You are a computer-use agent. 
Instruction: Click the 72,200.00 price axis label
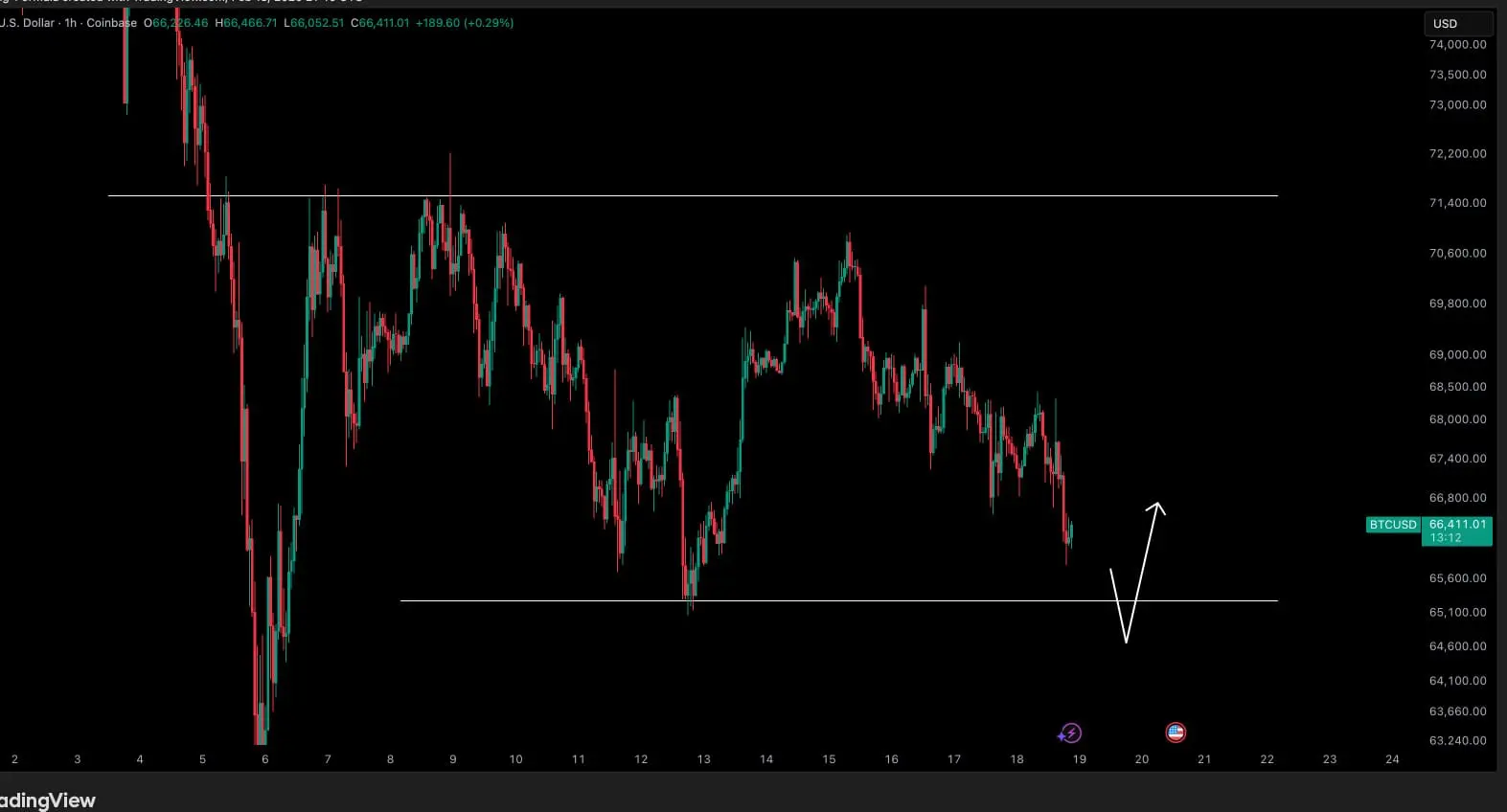[x=1457, y=154]
